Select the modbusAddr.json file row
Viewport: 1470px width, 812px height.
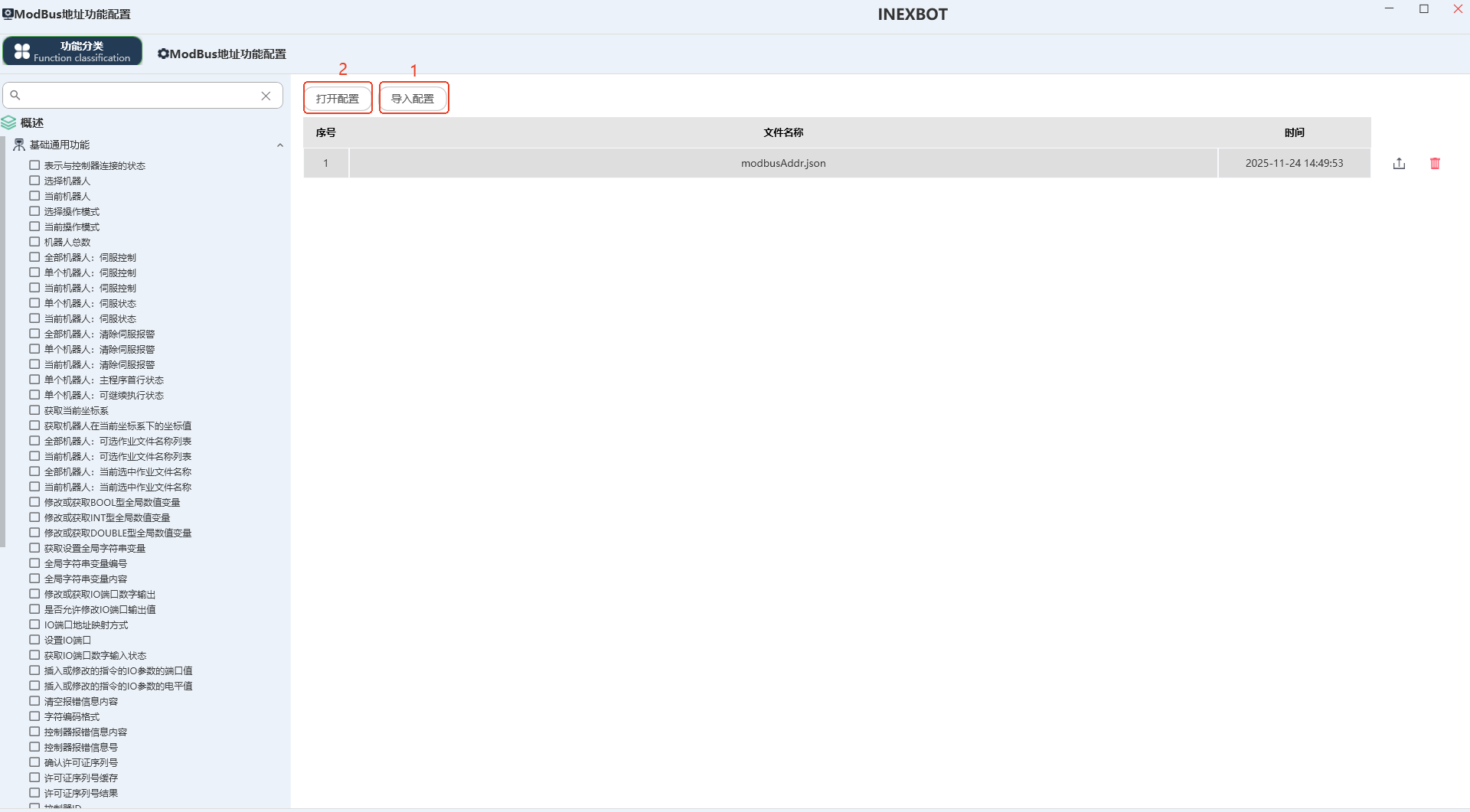[x=782, y=163]
